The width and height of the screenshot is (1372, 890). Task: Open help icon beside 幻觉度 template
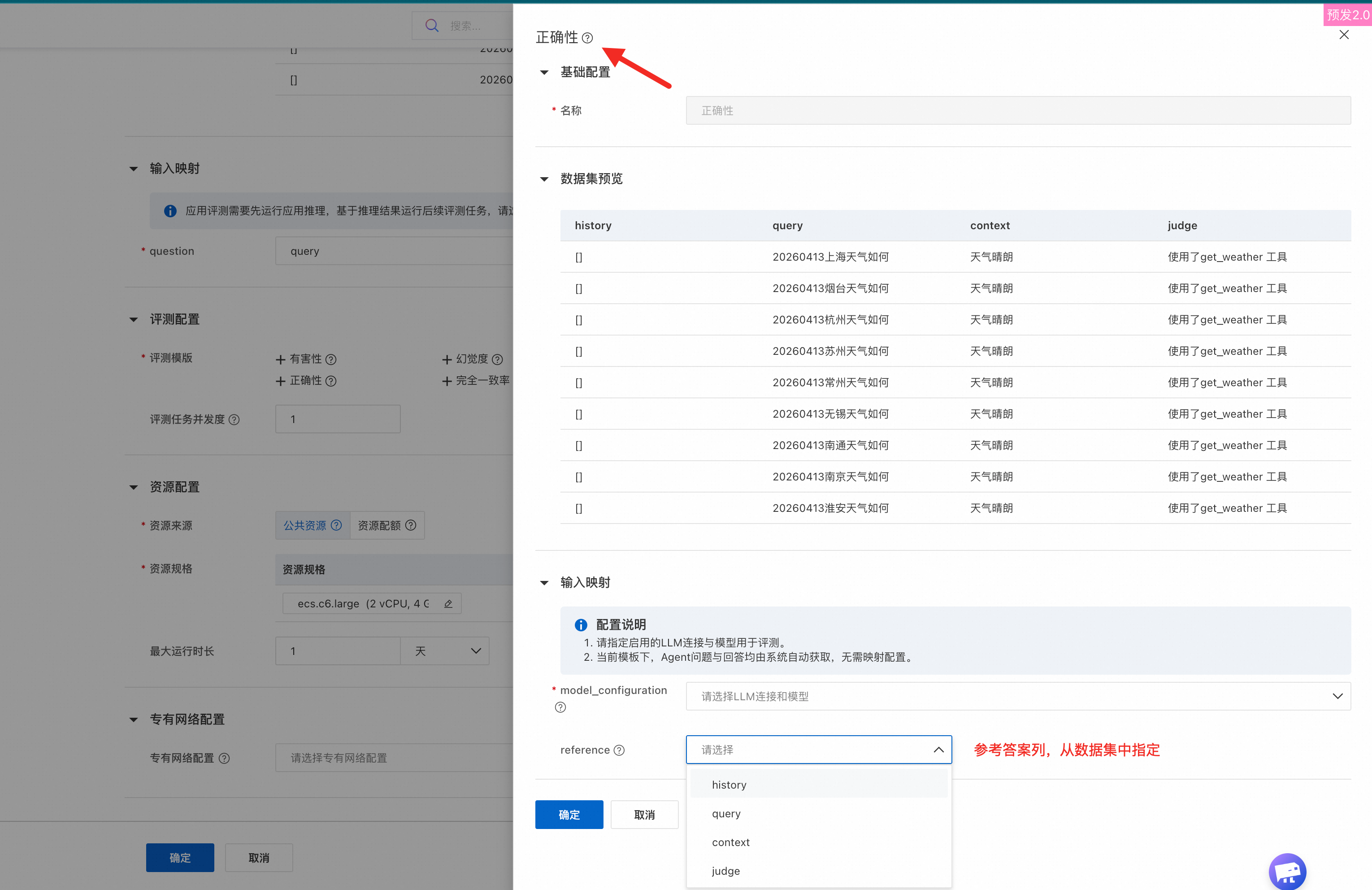pos(498,359)
